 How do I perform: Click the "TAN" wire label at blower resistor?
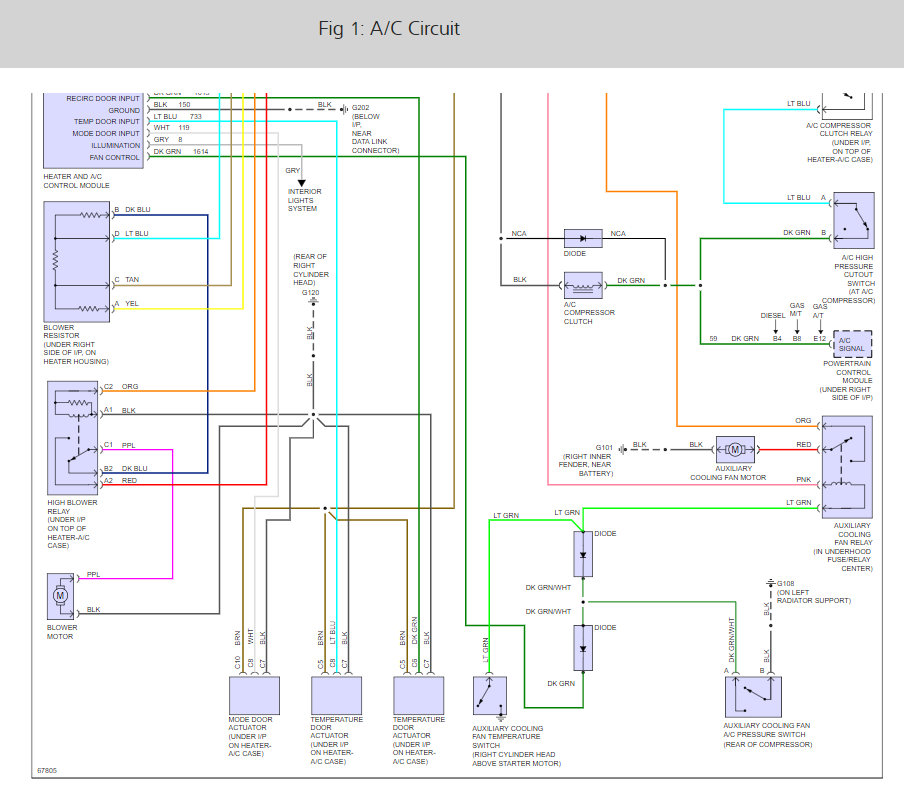pyautogui.click(x=132, y=280)
